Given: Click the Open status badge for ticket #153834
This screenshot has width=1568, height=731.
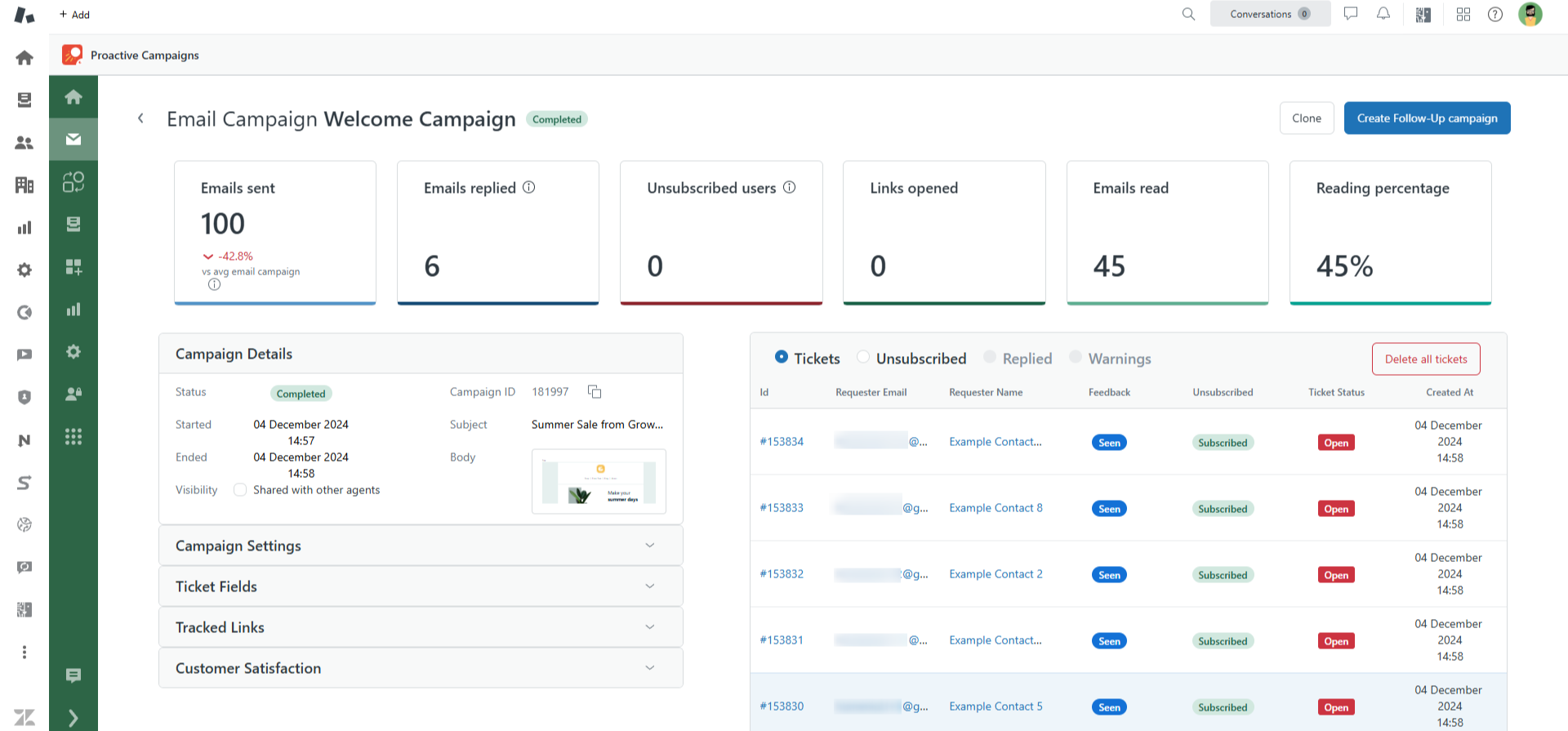Looking at the screenshot, I should point(1336,443).
